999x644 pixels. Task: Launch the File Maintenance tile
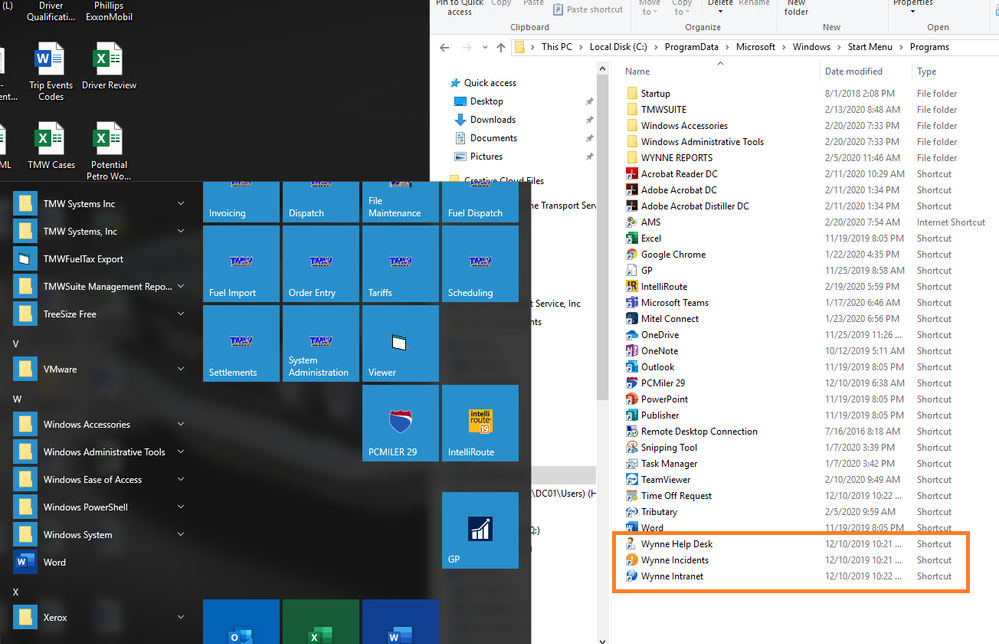pos(400,202)
